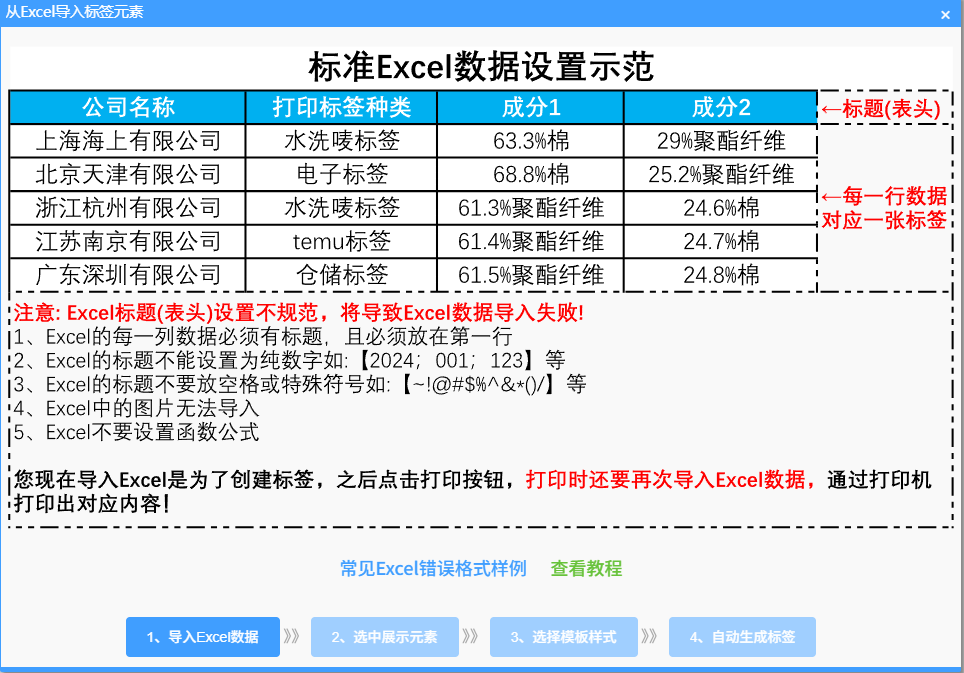
Task: Click the 打印标签种类 column header
Action: pyautogui.click(x=342, y=107)
